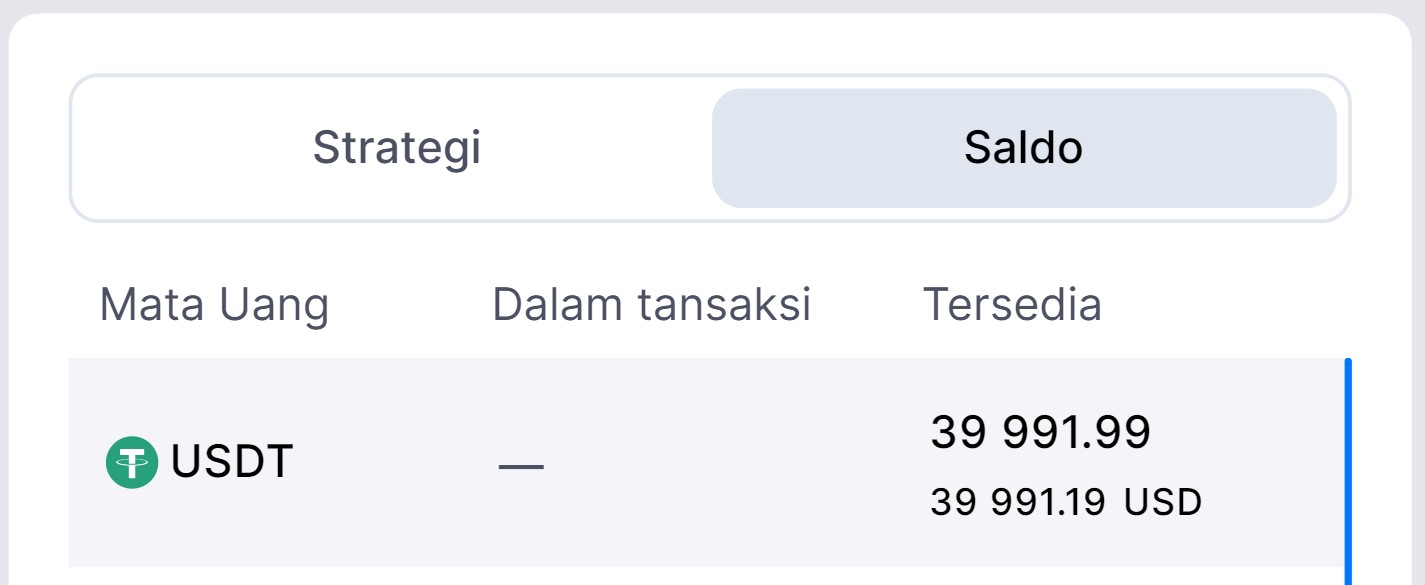
Task: Click the white area below the USDT row
Action: pos(700,576)
